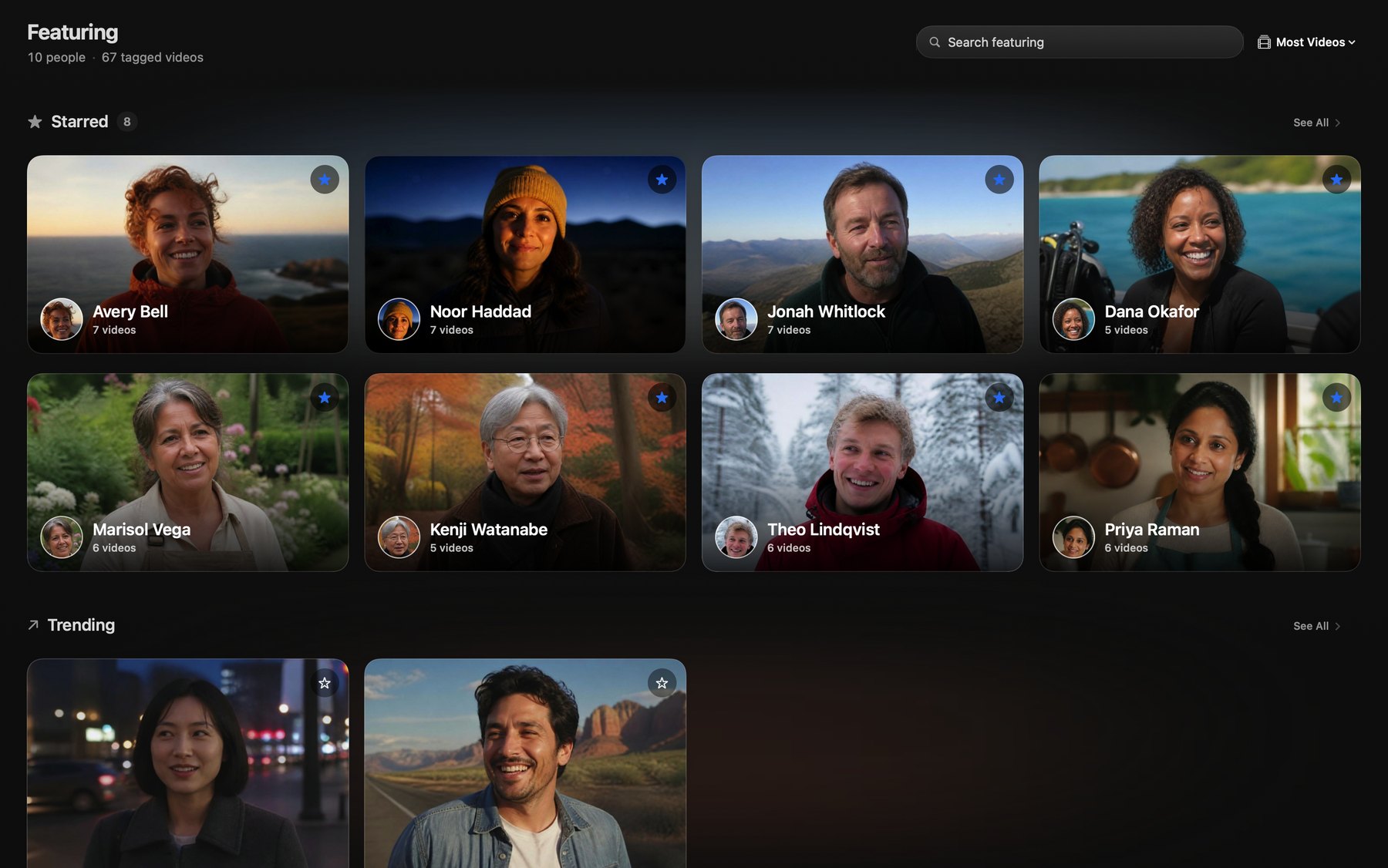Screen dimensions: 1388x868
Task: Open Jonah Whitlock's round avatar
Action: pos(736,319)
